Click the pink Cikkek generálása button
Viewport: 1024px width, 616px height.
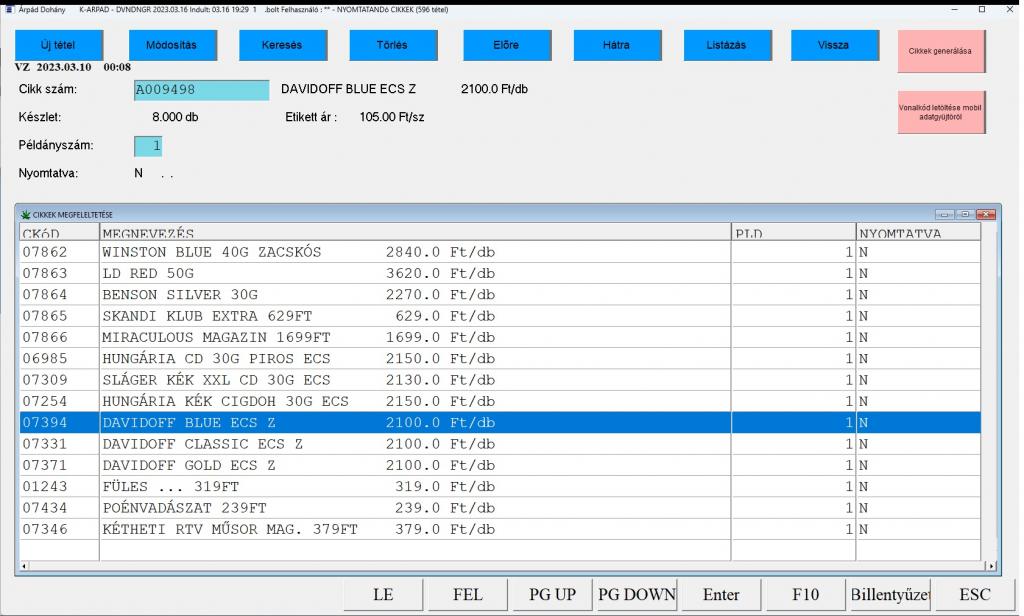tap(940, 51)
